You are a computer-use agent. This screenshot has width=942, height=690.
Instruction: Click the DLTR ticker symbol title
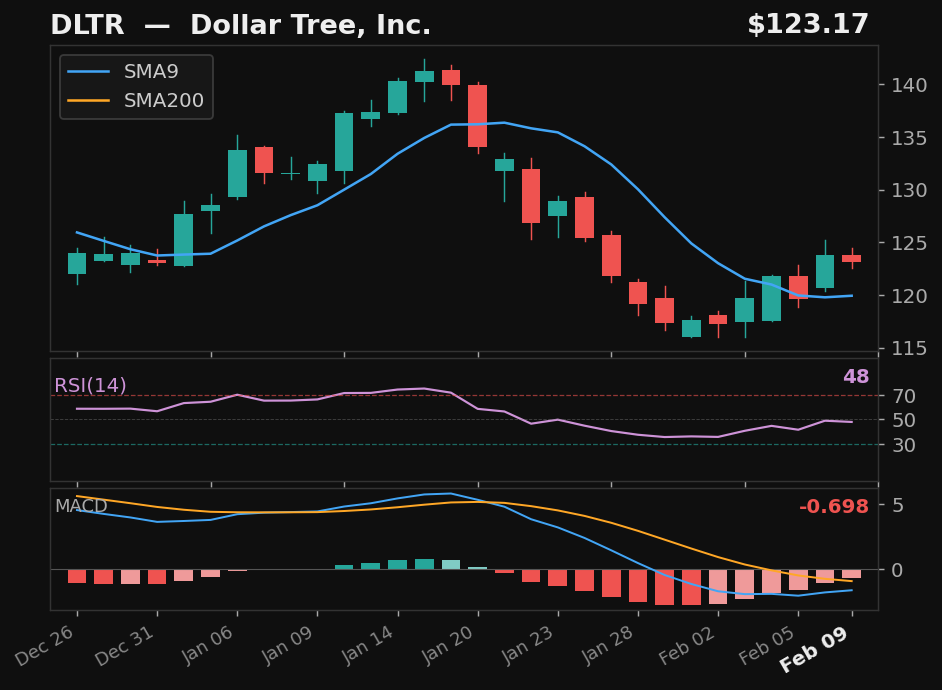[87, 25]
